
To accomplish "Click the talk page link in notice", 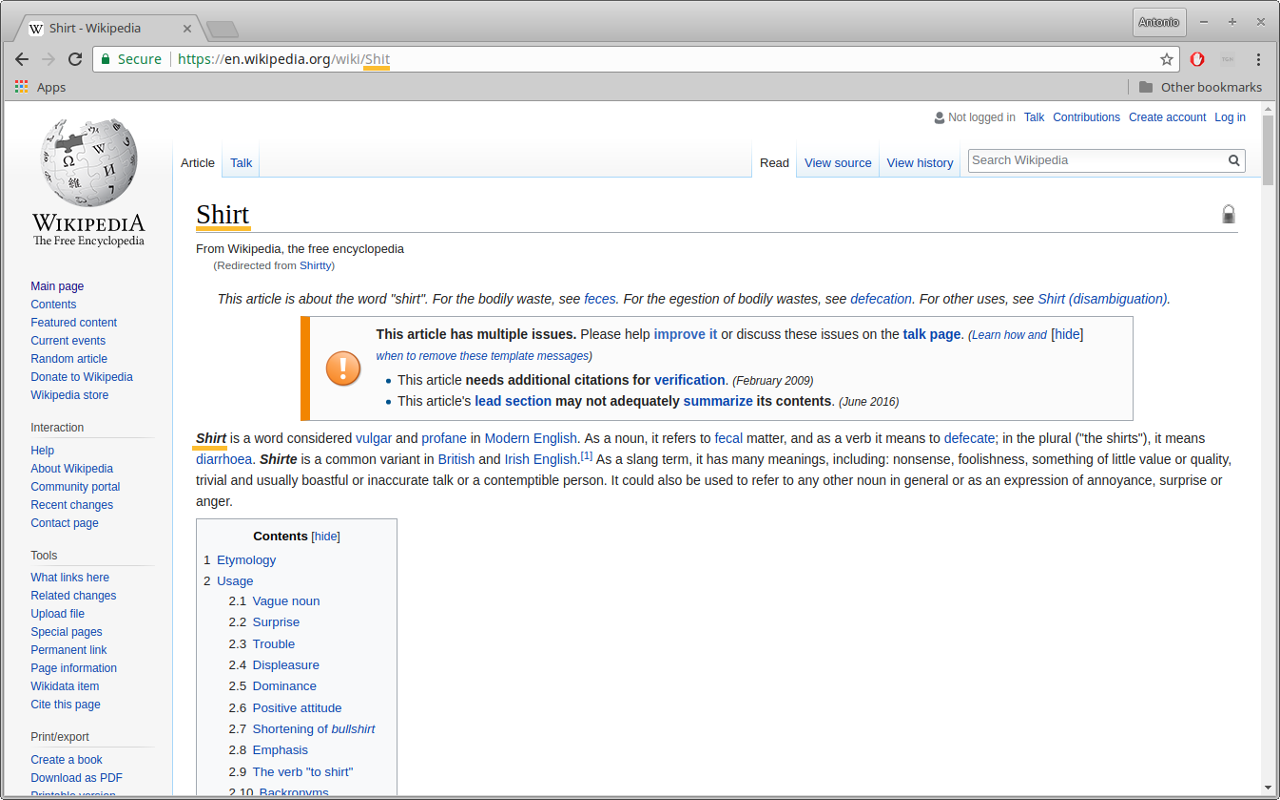I will point(932,334).
